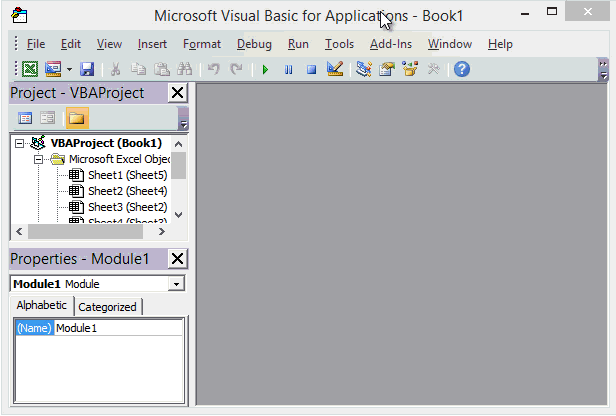
Task: Click the Cut scissors icon
Action: coord(115,70)
